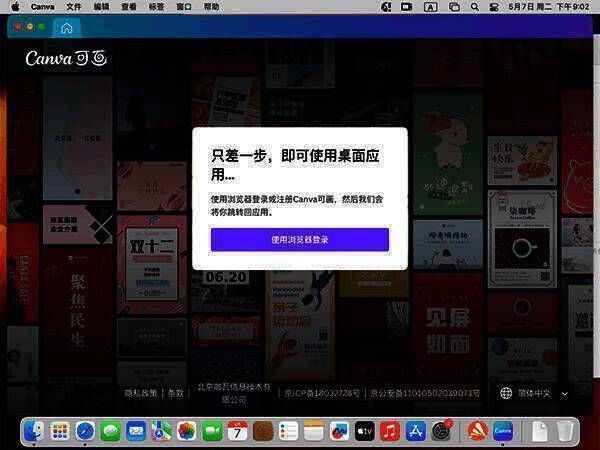This screenshot has width=600, height=450.
Task: Open Maps from the Dock
Action: (161, 431)
